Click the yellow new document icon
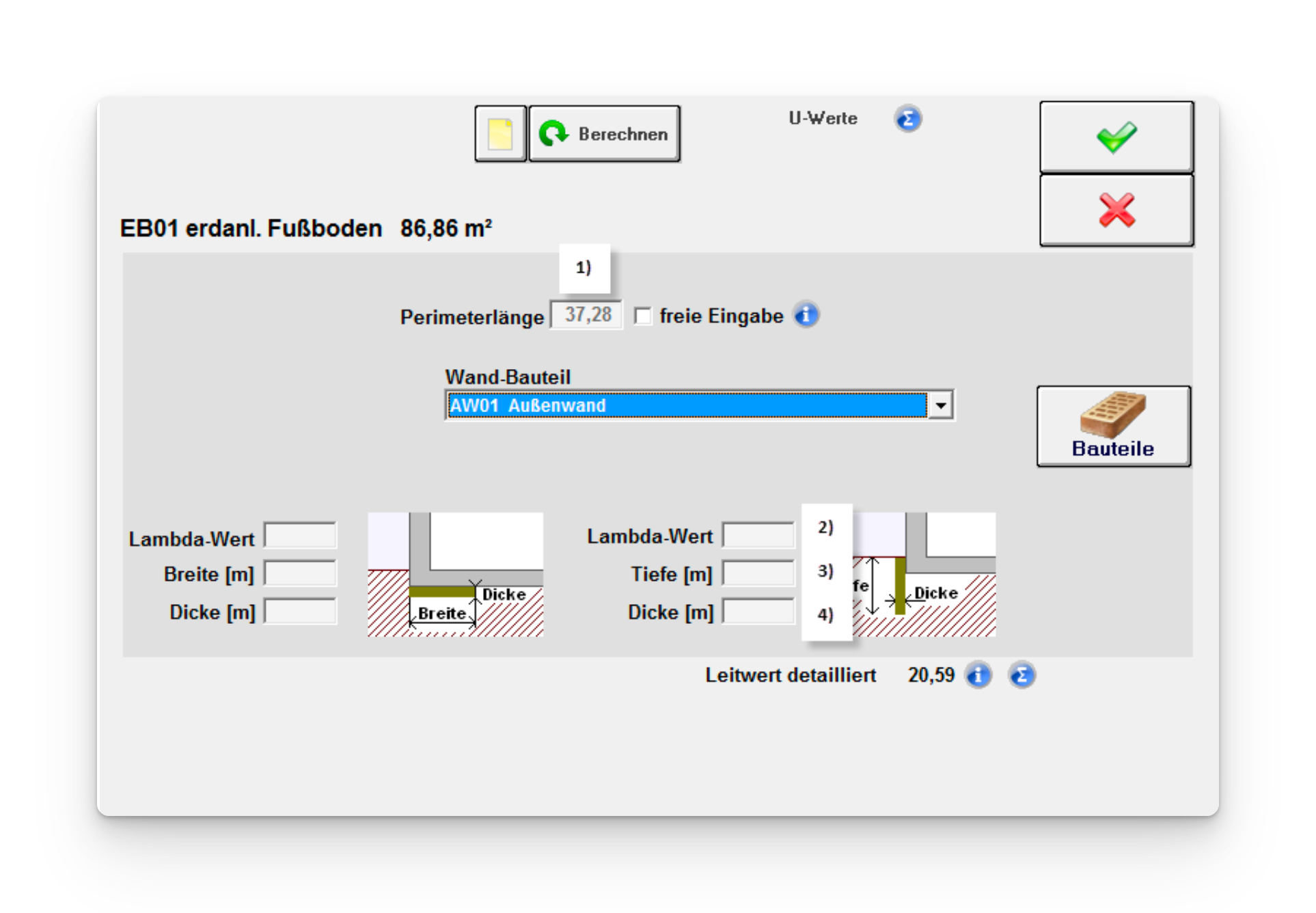Screen dimensions: 1316x913 [x=500, y=134]
